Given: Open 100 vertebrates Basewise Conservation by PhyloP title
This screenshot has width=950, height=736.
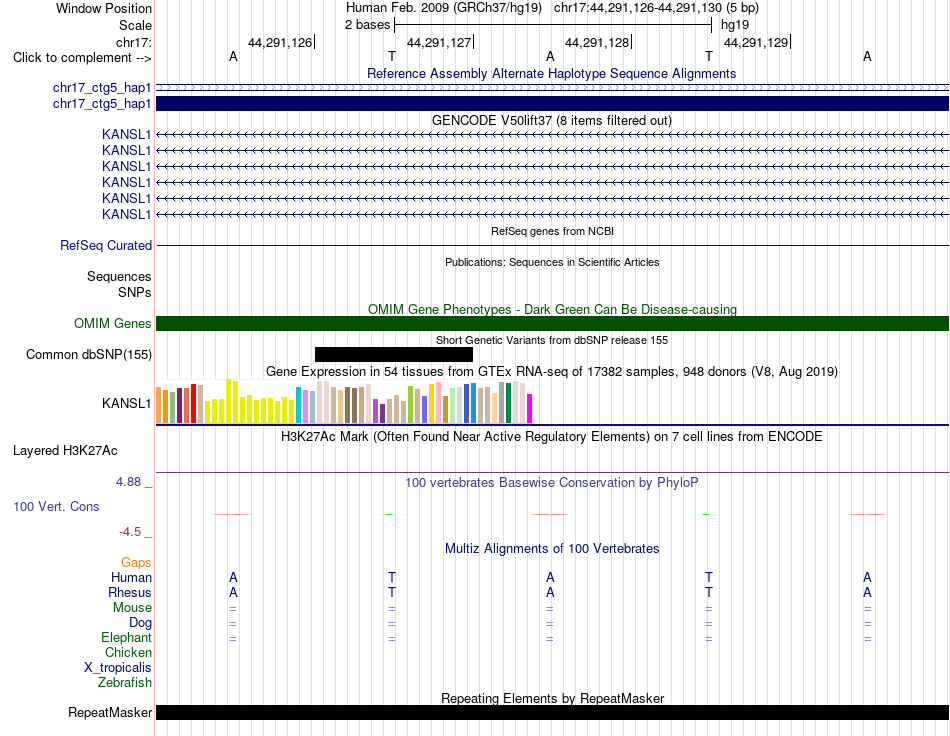Looking at the screenshot, I should tap(551, 483).
